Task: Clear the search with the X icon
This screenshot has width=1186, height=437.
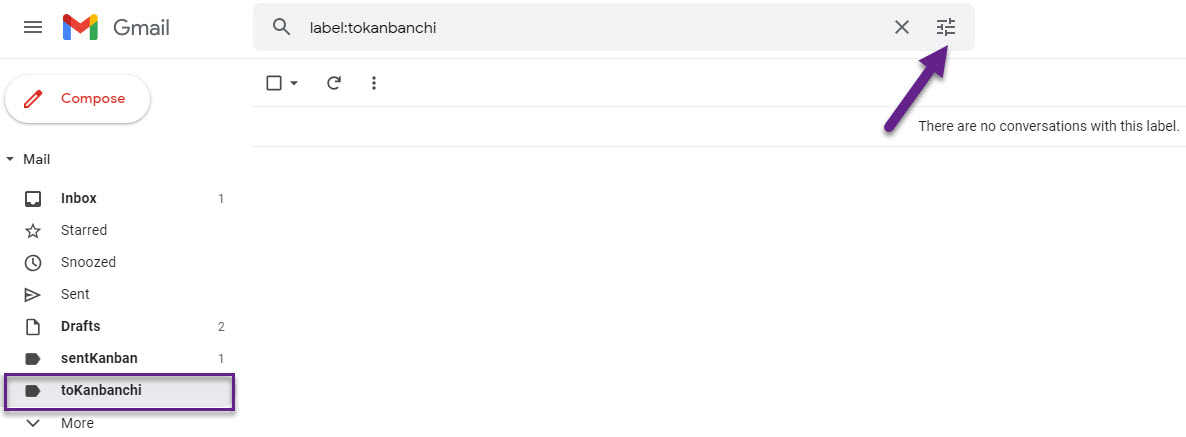Action: click(902, 28)
